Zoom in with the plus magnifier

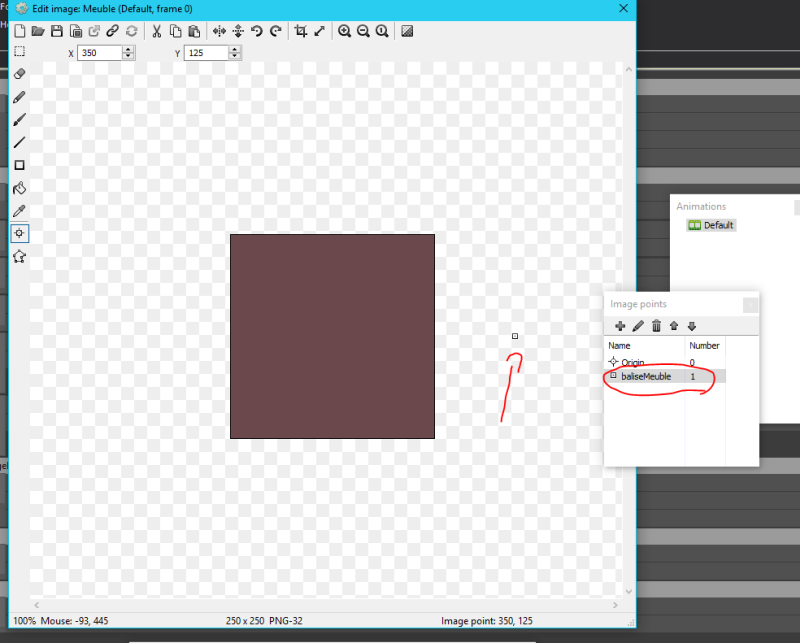[344, 31]
